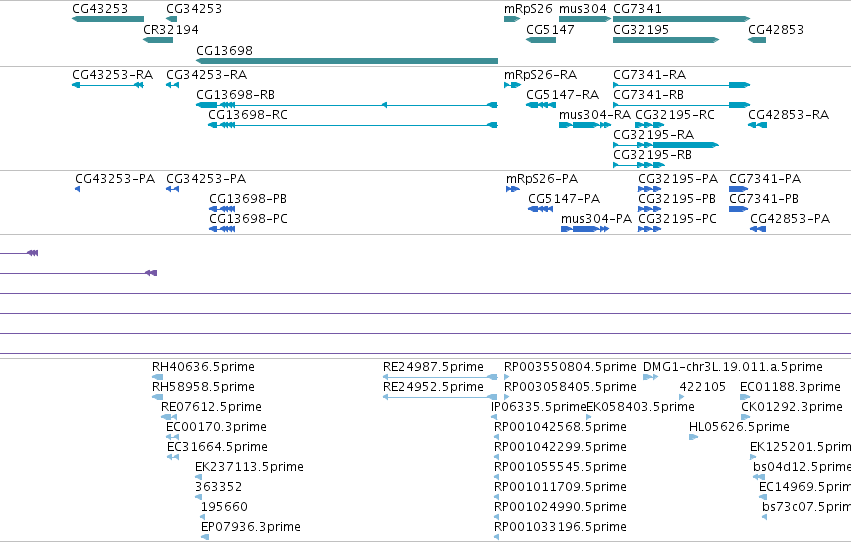Pick the CG13698 gene bar
Screen dimensions: 851x542
pos(347,61)
